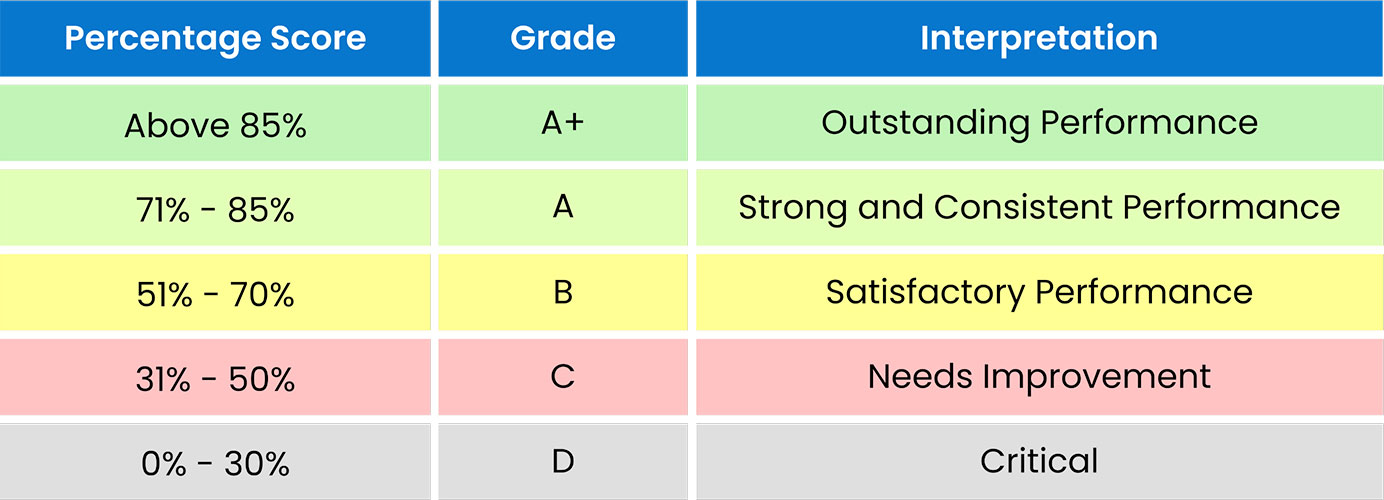Click the grade B cell

coord(563,293)
